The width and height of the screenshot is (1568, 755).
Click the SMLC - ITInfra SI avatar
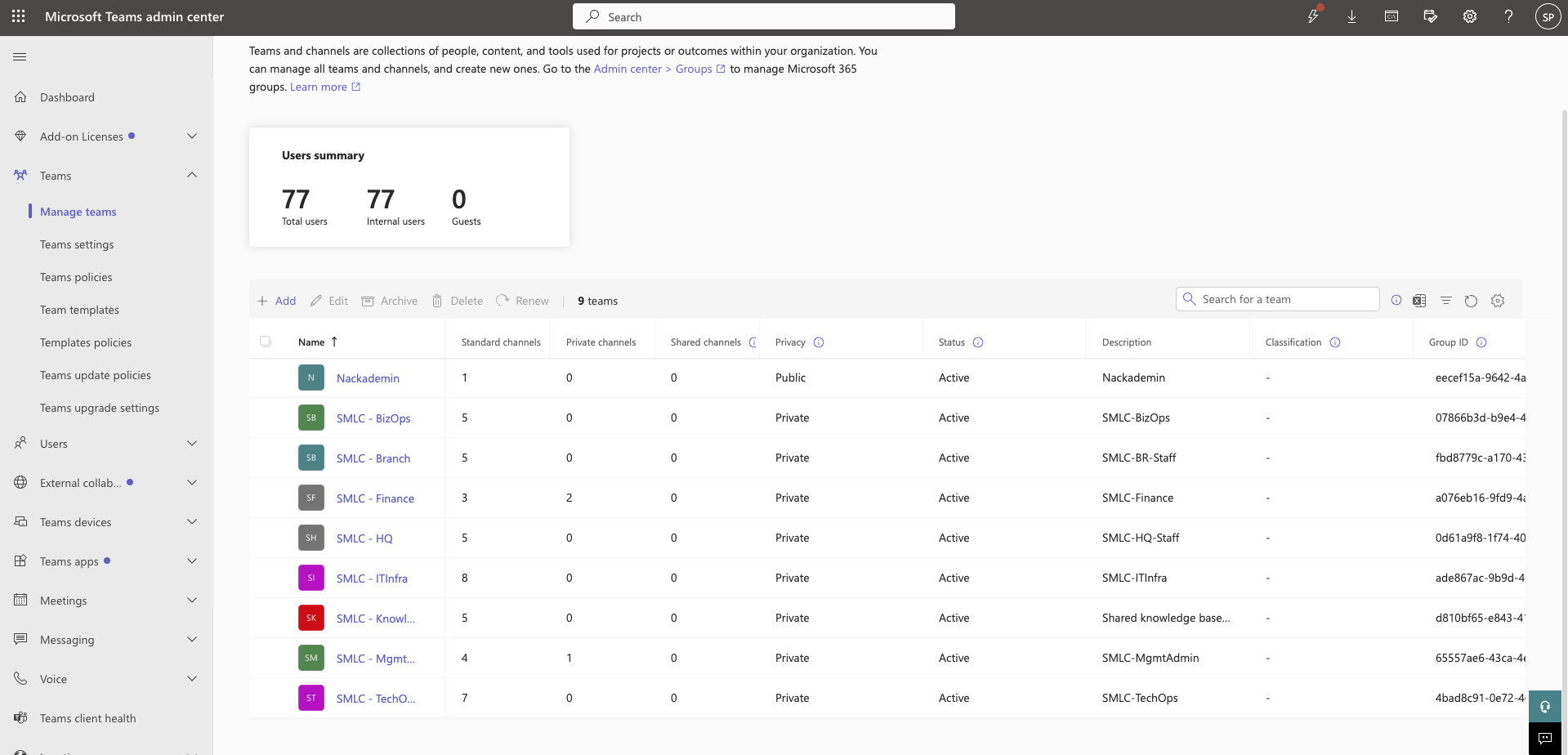[x=311, y=578]
